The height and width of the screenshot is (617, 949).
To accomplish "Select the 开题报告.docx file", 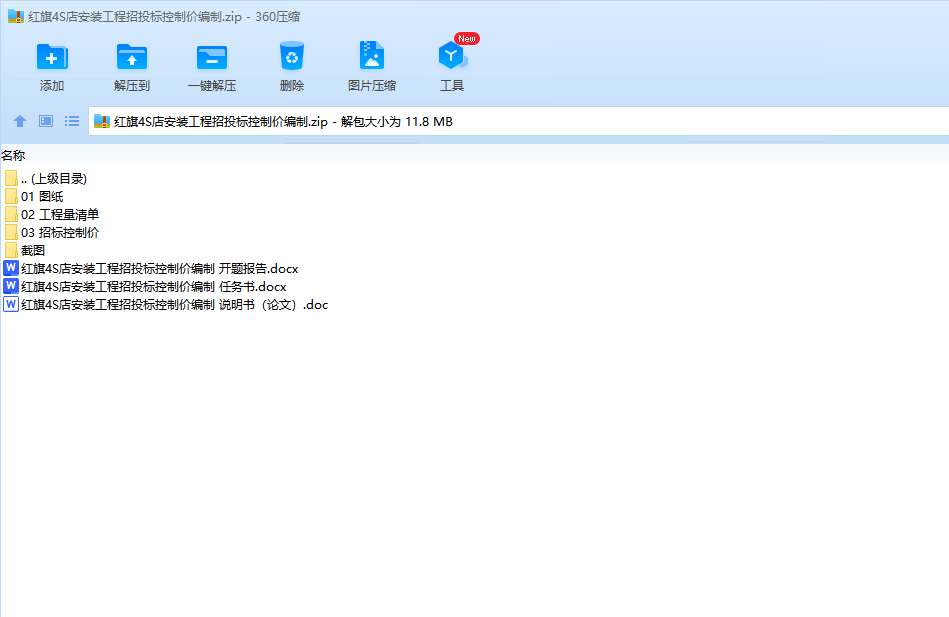I will tap(151, 268).
